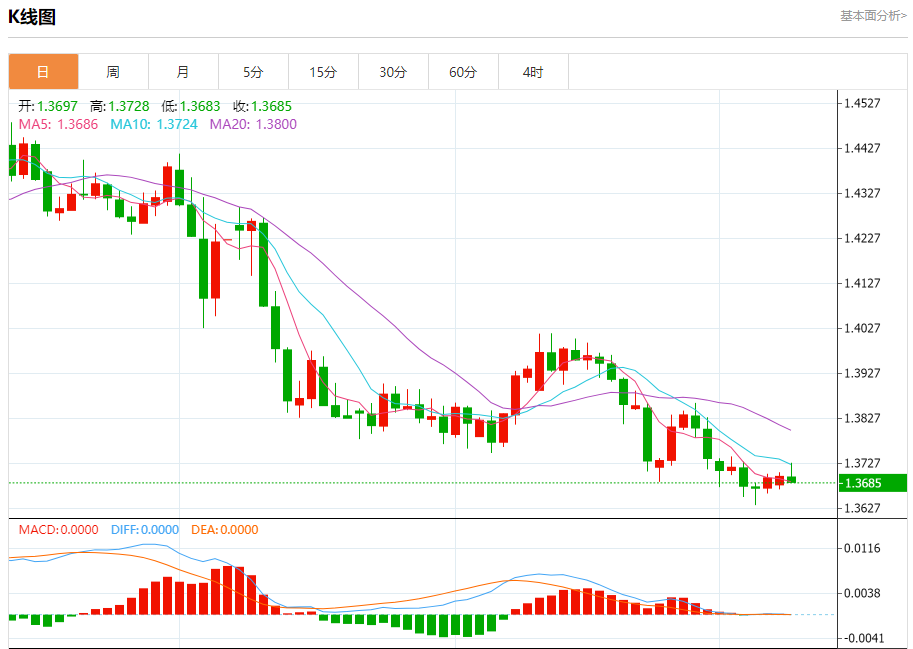Click the MA10: 1.3724 label

click(x=154, y=124)
